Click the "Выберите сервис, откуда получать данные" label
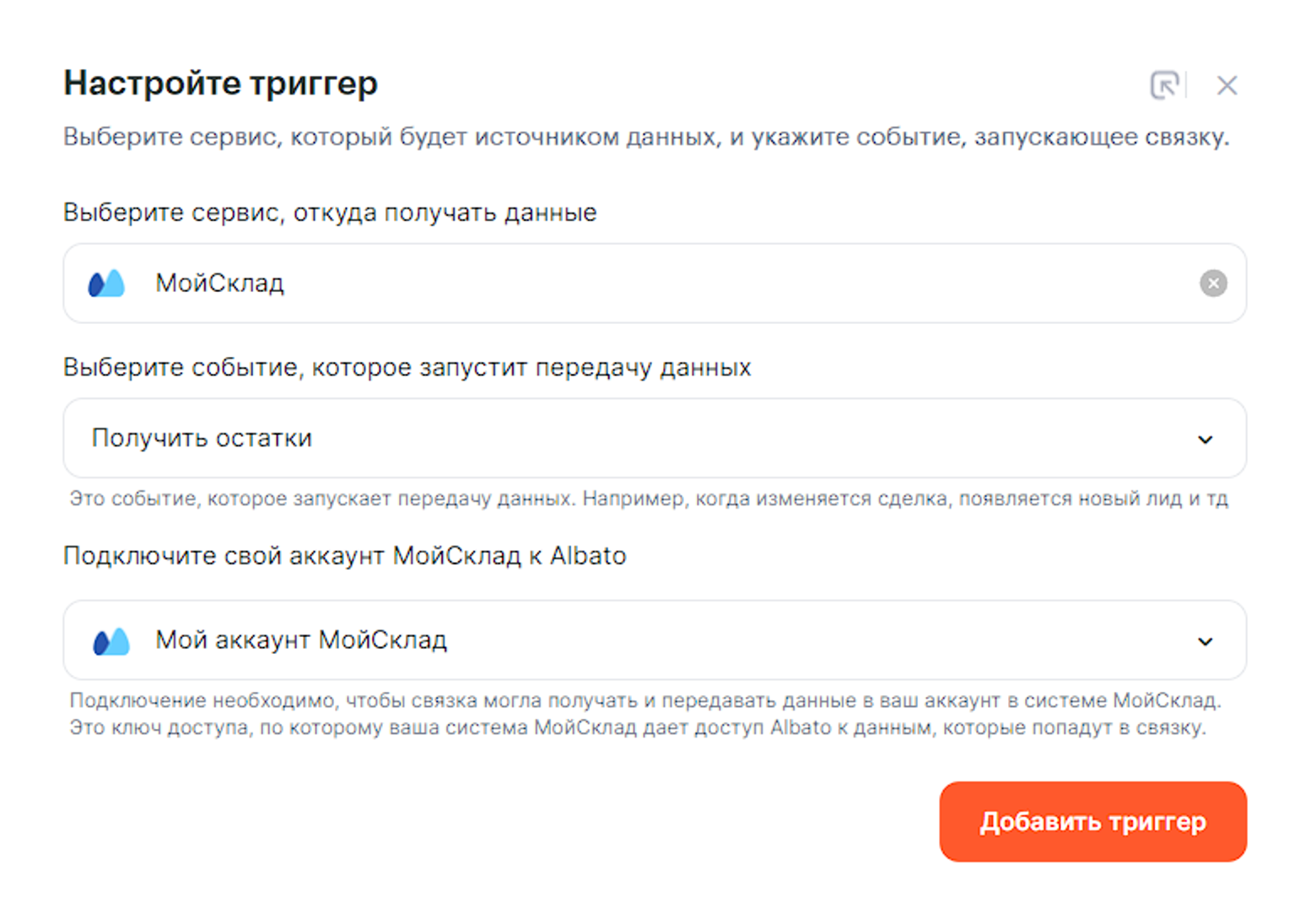Viewport: 1316px width, 907px height. click(330, 213)
